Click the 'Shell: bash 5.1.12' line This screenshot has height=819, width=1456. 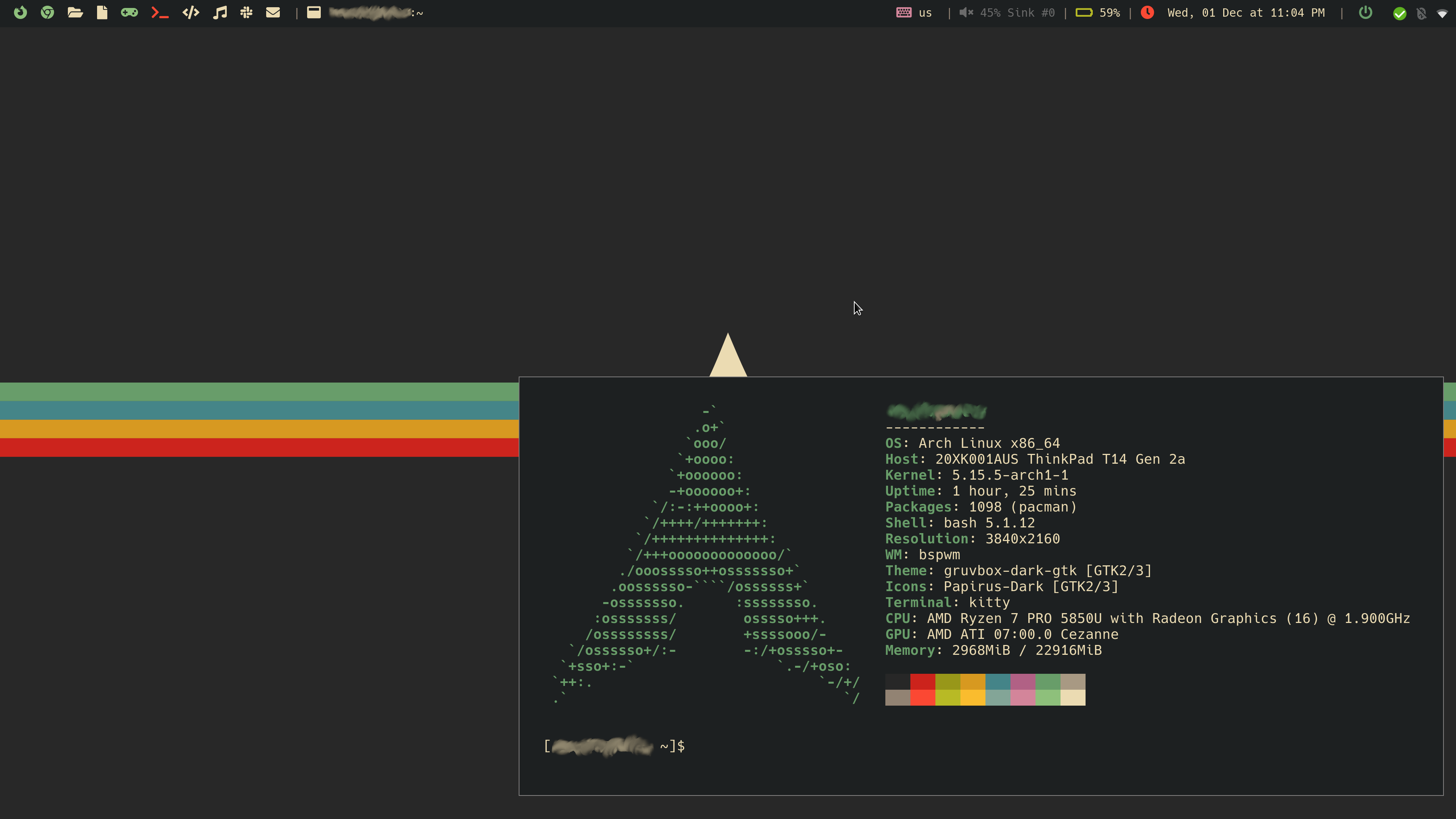click(x=960, y=523)
